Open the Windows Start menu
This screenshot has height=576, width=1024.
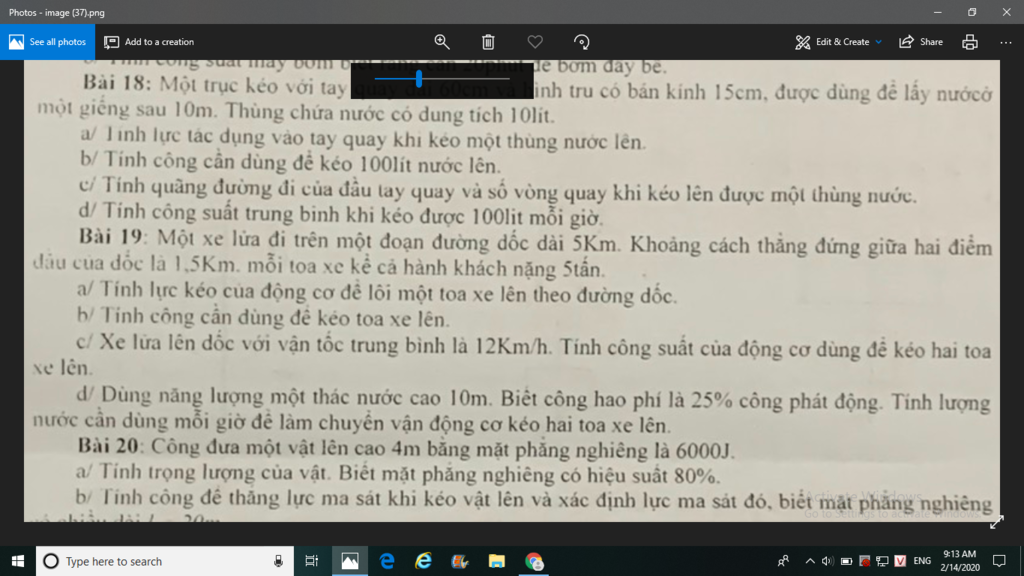(x=18, y=561)
